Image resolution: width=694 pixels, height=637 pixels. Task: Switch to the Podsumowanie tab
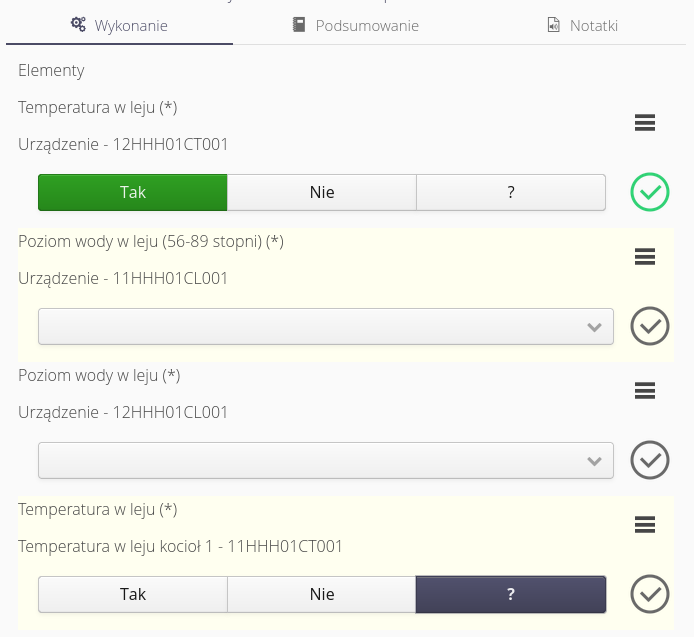355,26
